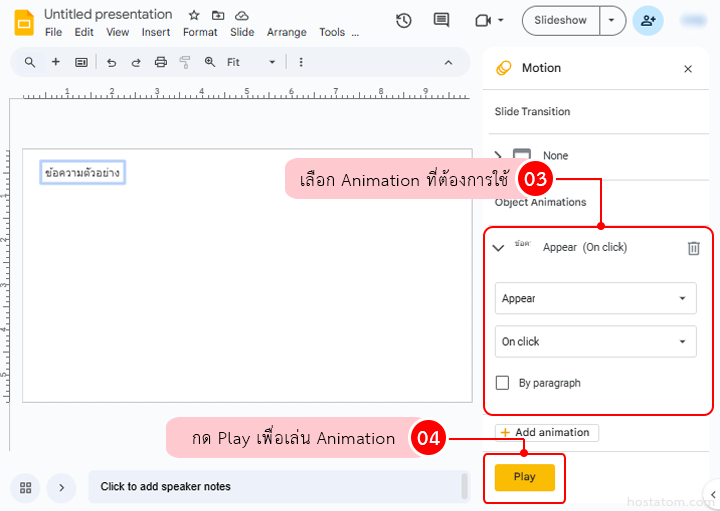The image size is (720, 511).
Task: Open Fit zoom level dropdown
Action: click(x=251, y=62)
